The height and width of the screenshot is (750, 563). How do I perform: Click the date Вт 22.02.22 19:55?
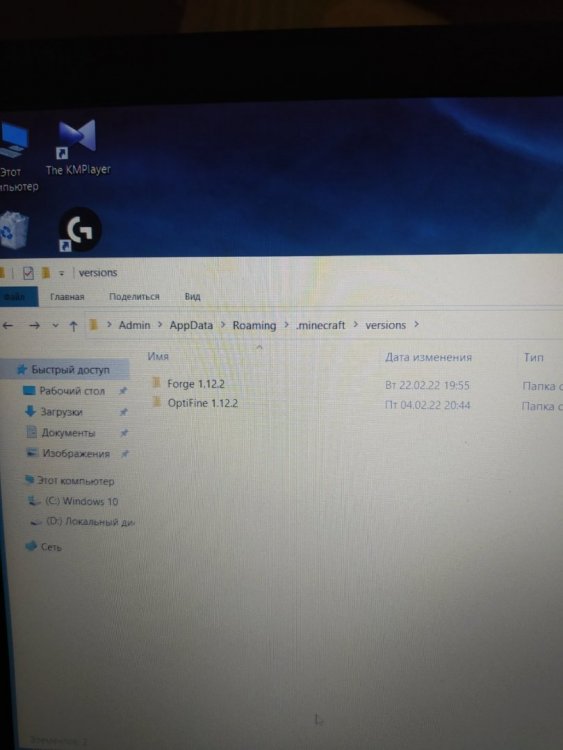pyautogui.click(x=427, y=386)
